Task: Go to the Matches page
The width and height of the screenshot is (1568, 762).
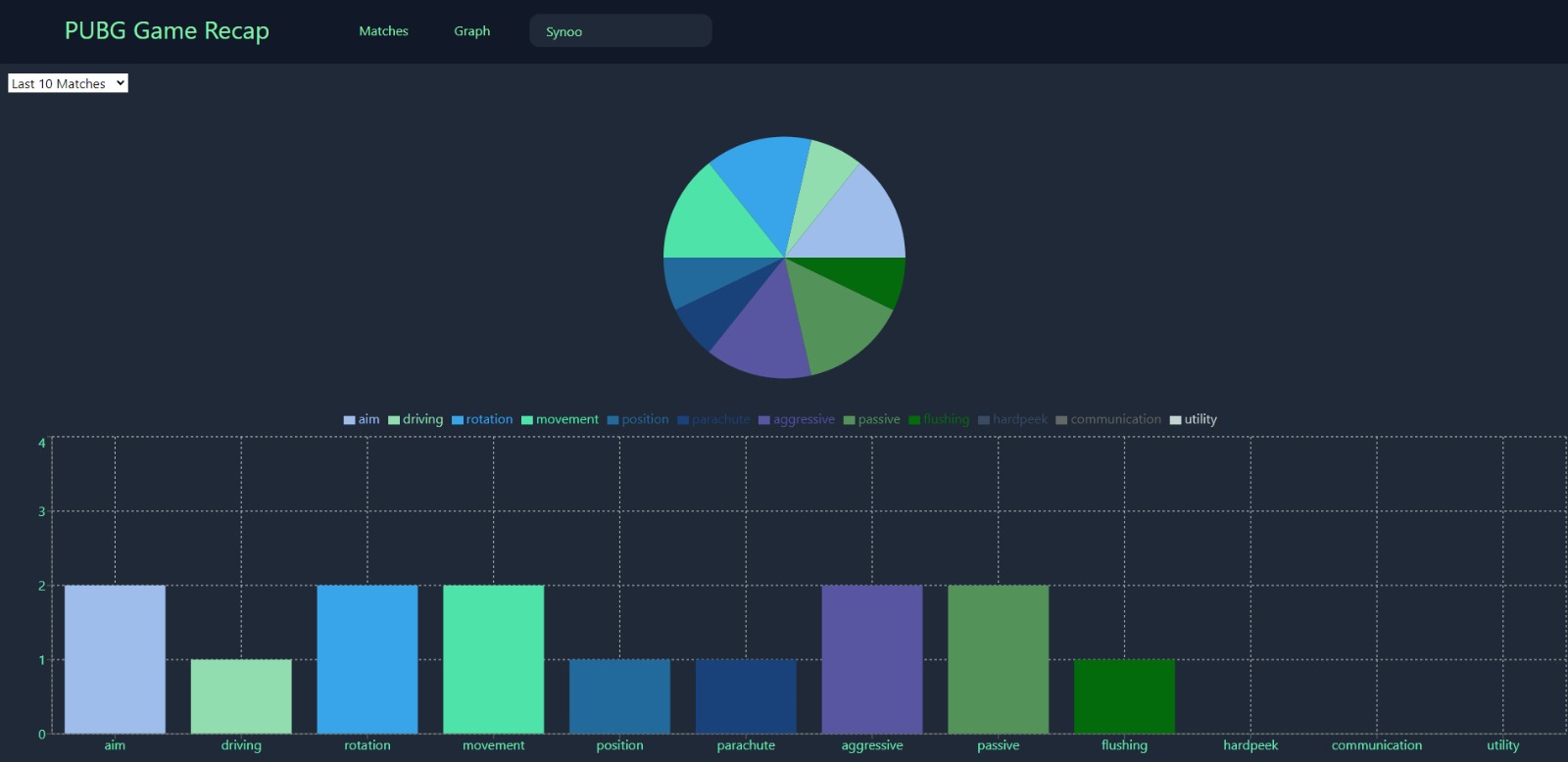Action: [383, 31]
